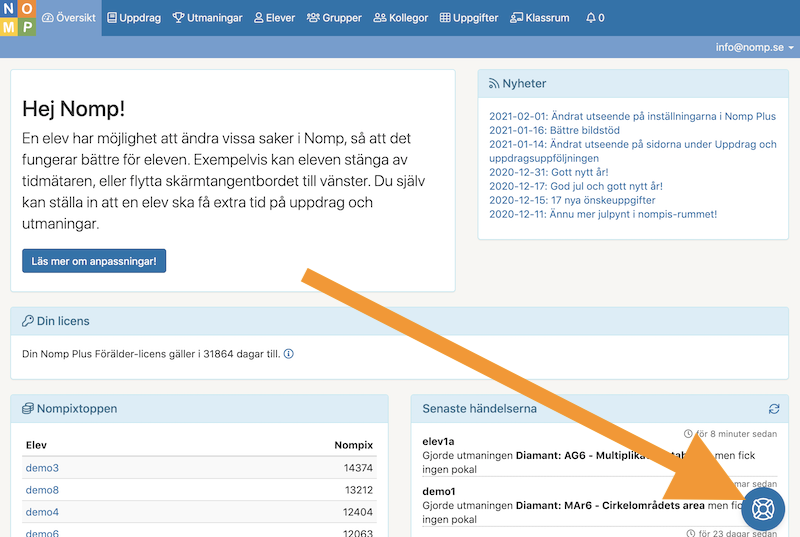Refresh the Senaste händelserna panel
The height and width of the screenshot is (537, 800).
(x=774, y=408)
